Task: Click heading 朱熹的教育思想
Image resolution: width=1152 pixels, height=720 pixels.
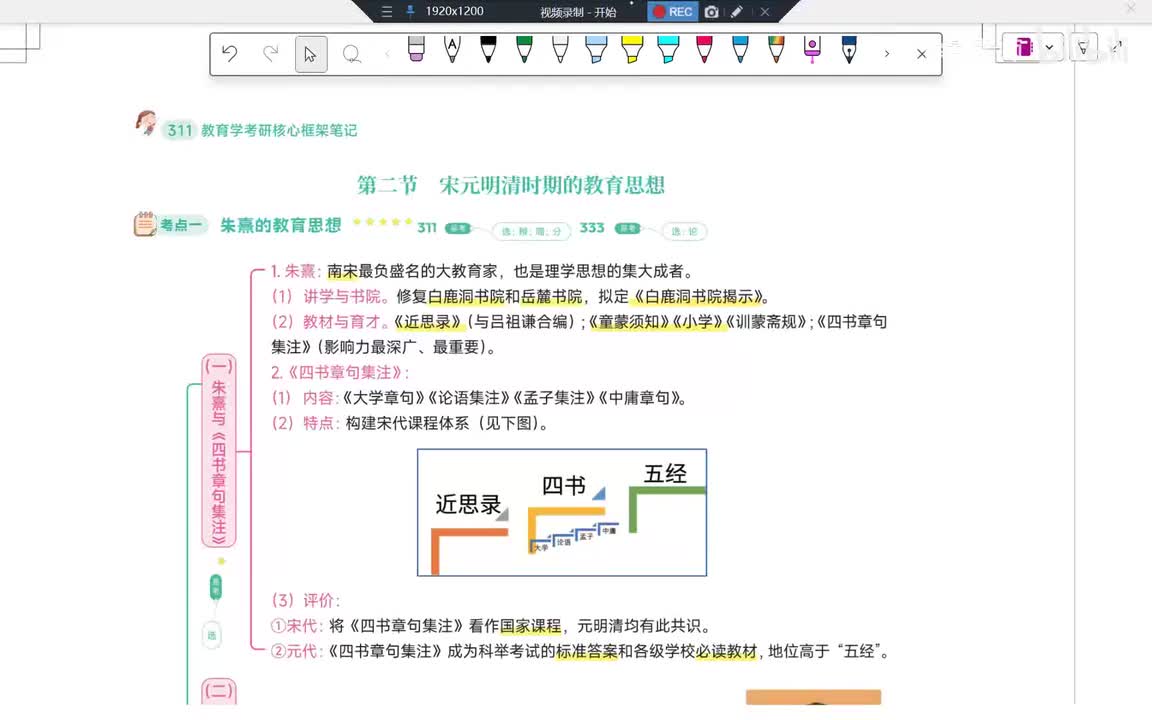Action: (x=281, y=225)
